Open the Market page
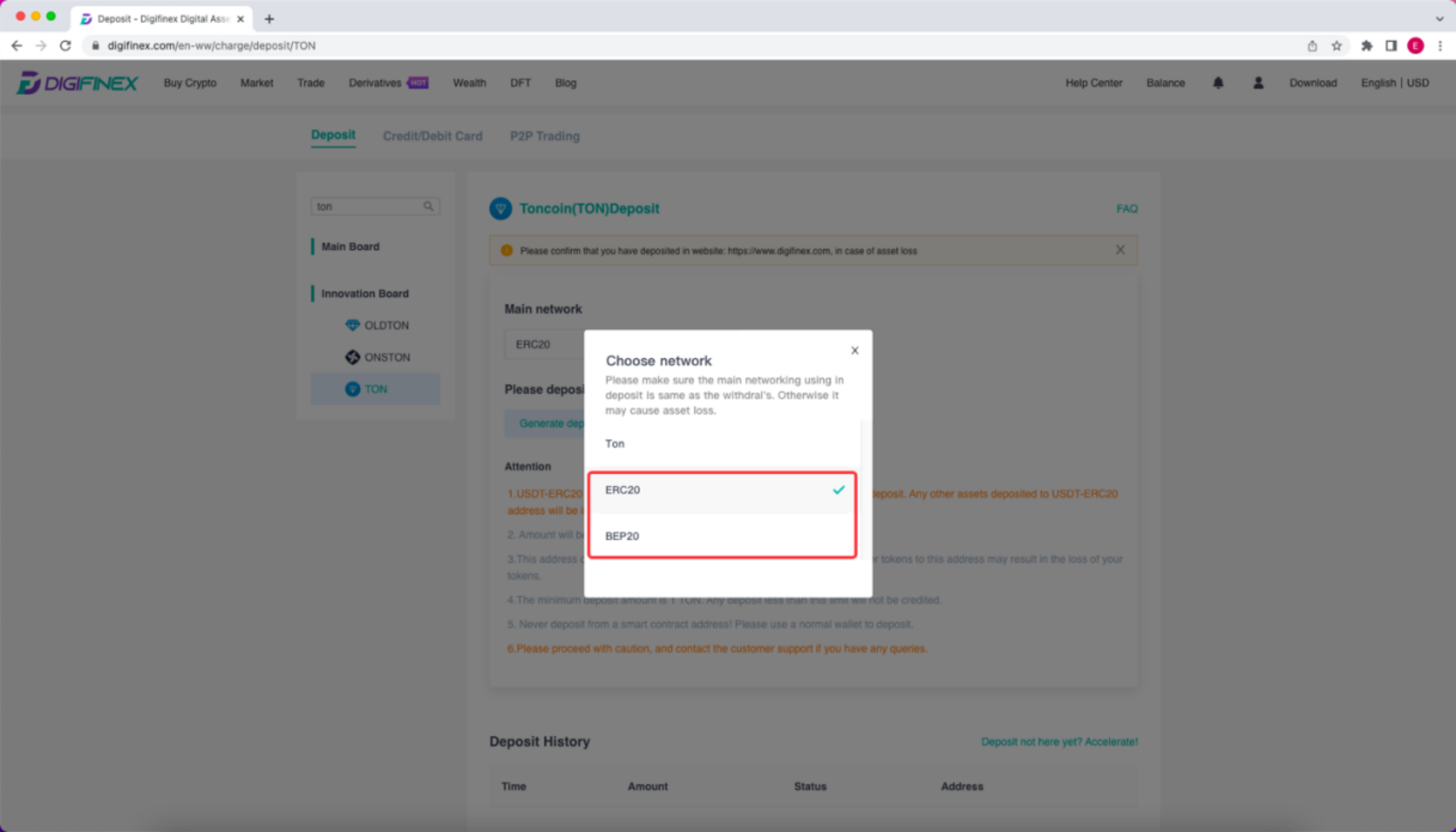 (256, 83)
